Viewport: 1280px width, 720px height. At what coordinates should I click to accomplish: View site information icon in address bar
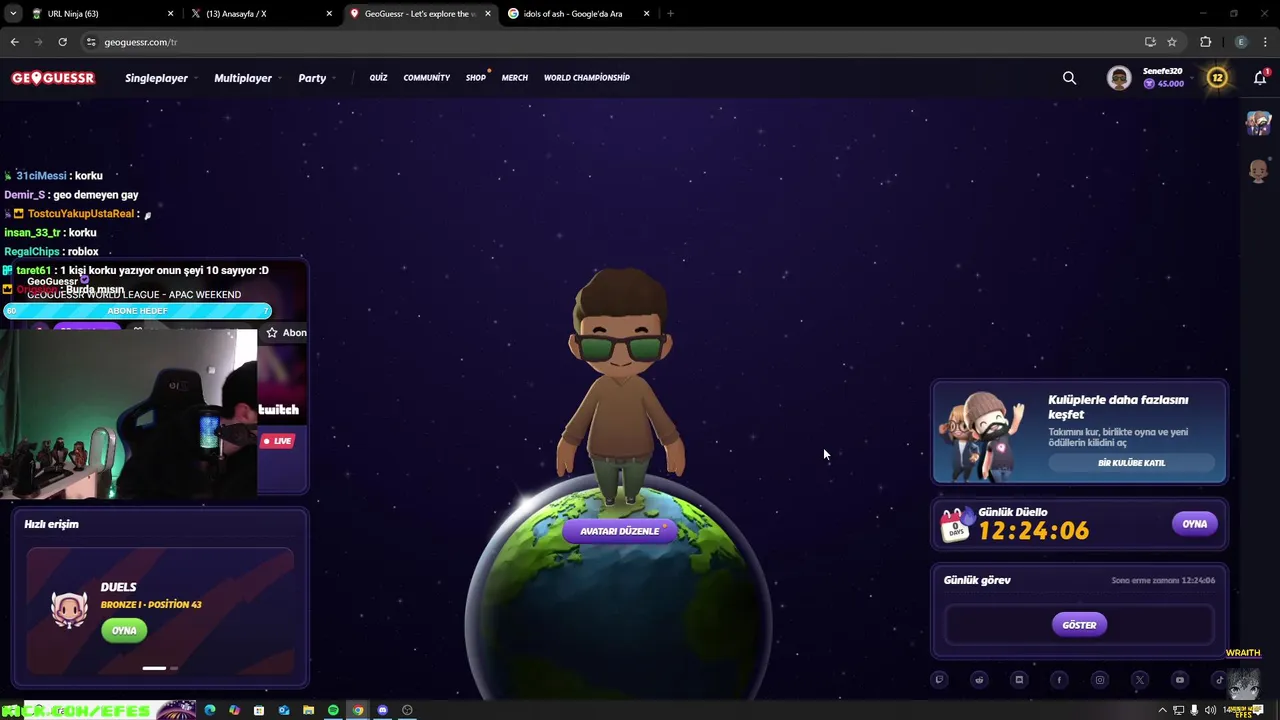tap(91, 42)
